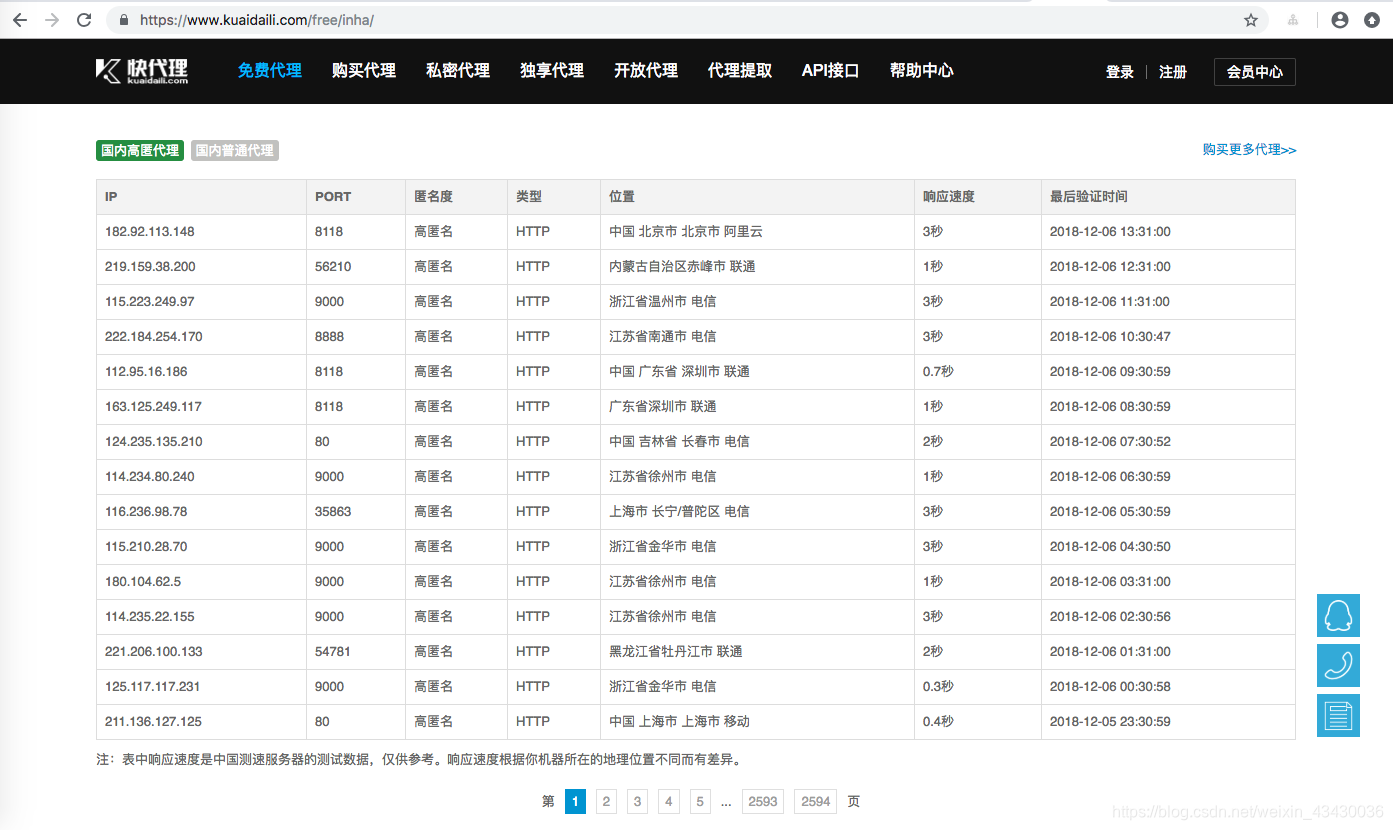
Task: Click location 中国 北京市 北京市 阿里云
Action: (x=686, y=232)
